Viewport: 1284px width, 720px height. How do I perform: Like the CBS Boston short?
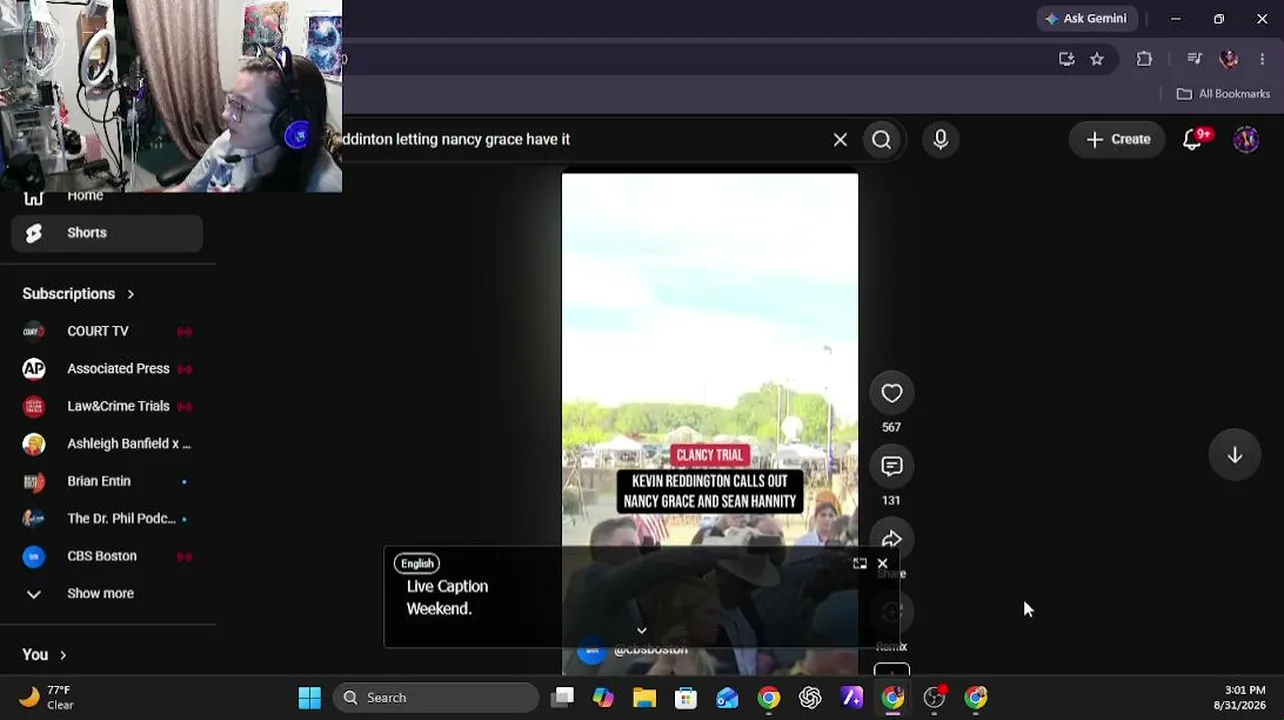tap(891, 393)
